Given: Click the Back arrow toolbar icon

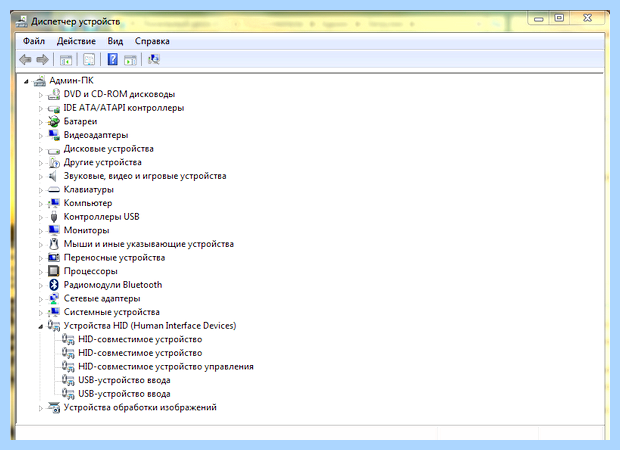Looking at the screenshot, I should tap(25, 60).
